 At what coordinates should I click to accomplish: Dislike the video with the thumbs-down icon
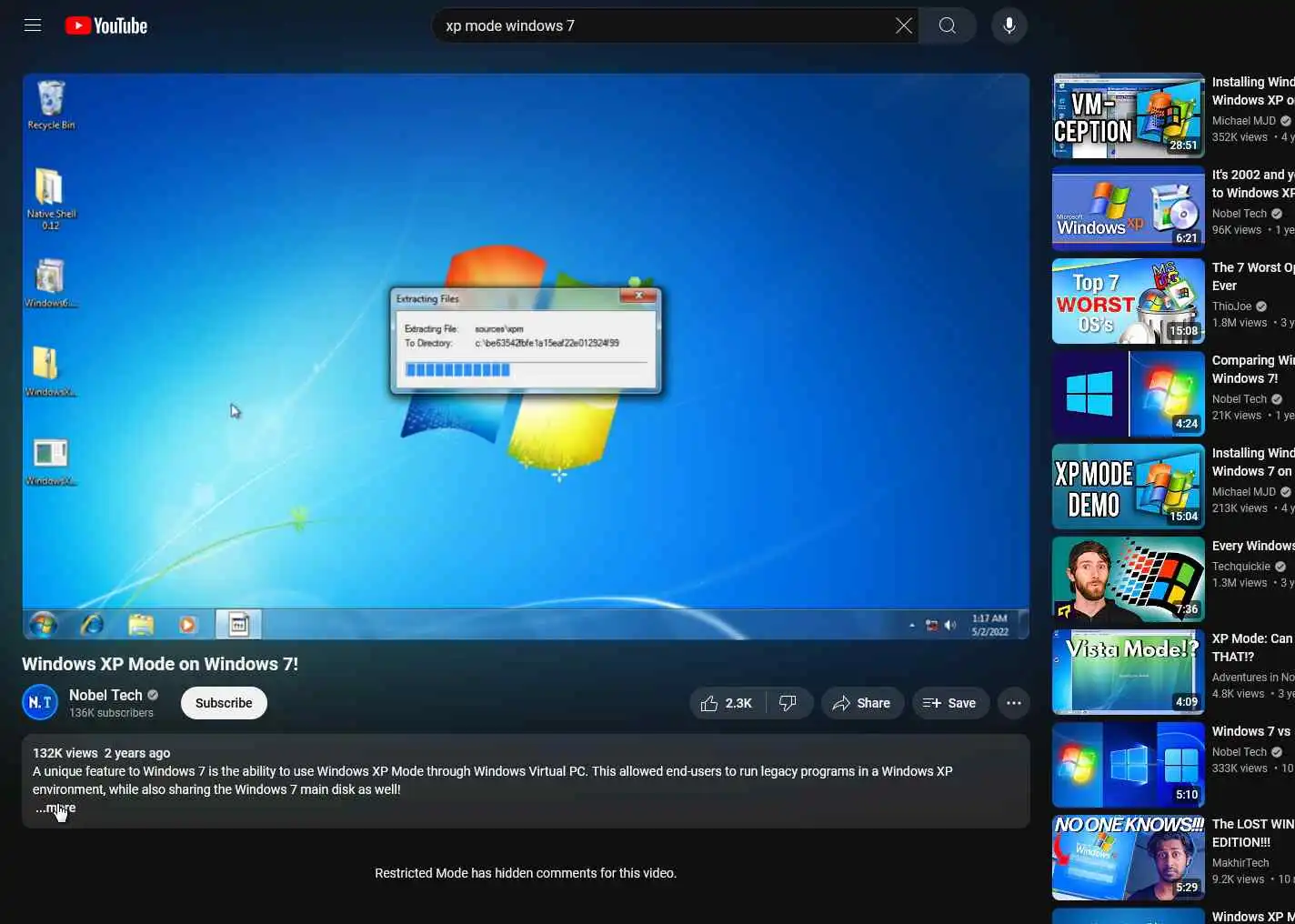789,703
